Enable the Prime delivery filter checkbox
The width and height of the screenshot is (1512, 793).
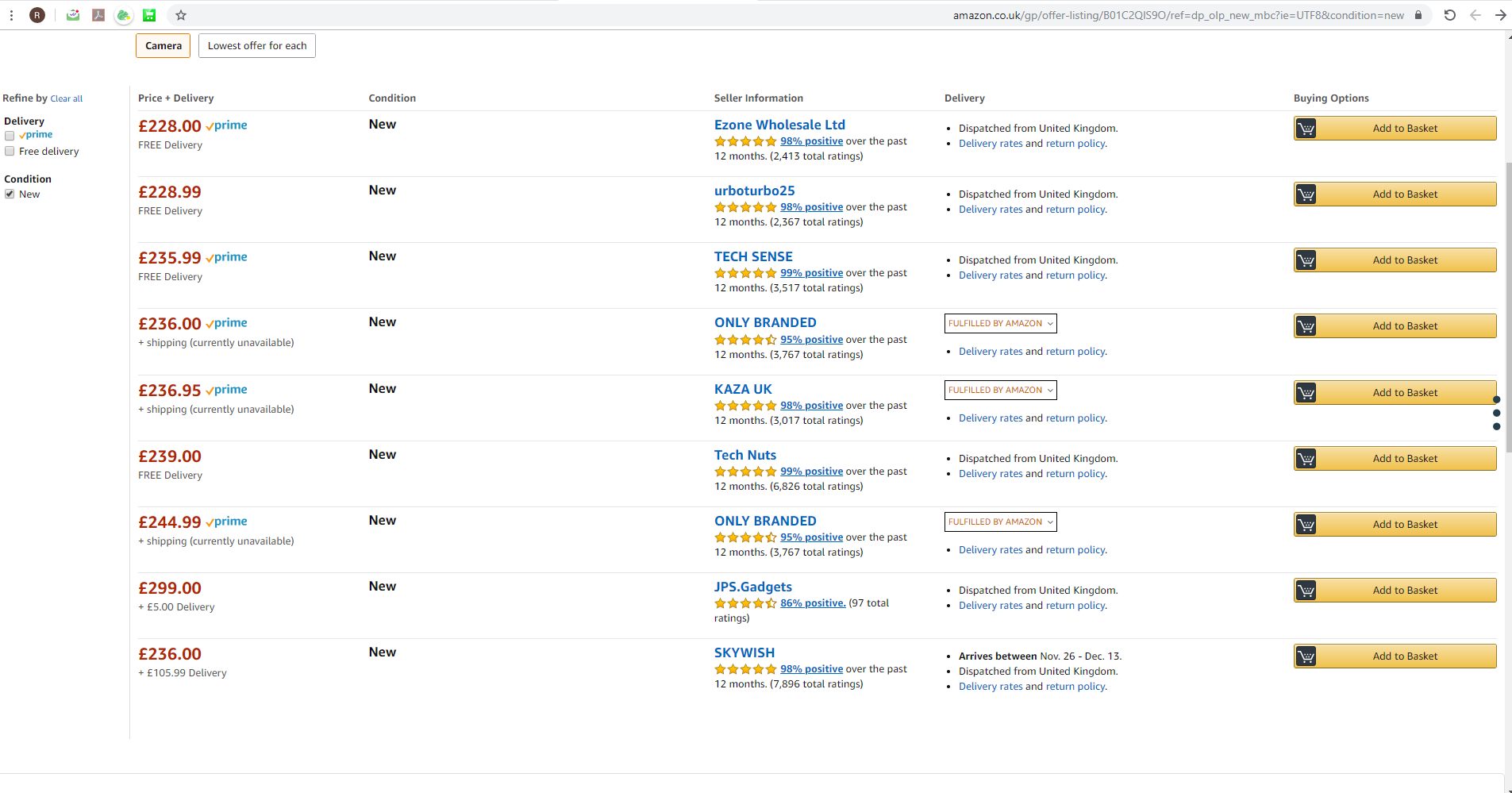tap(10, 136)
